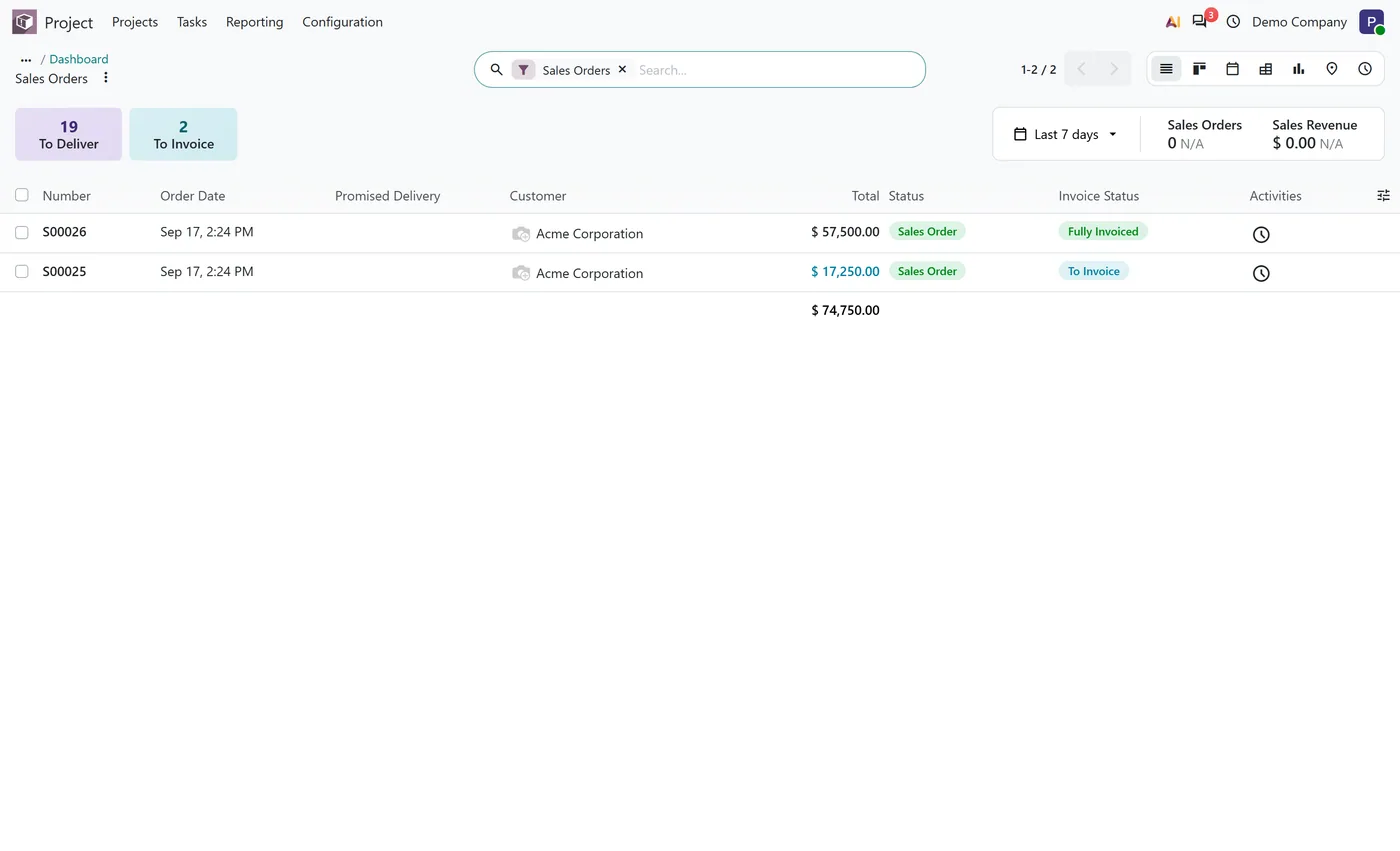Open optional columns settings icon

(1384, 196)
